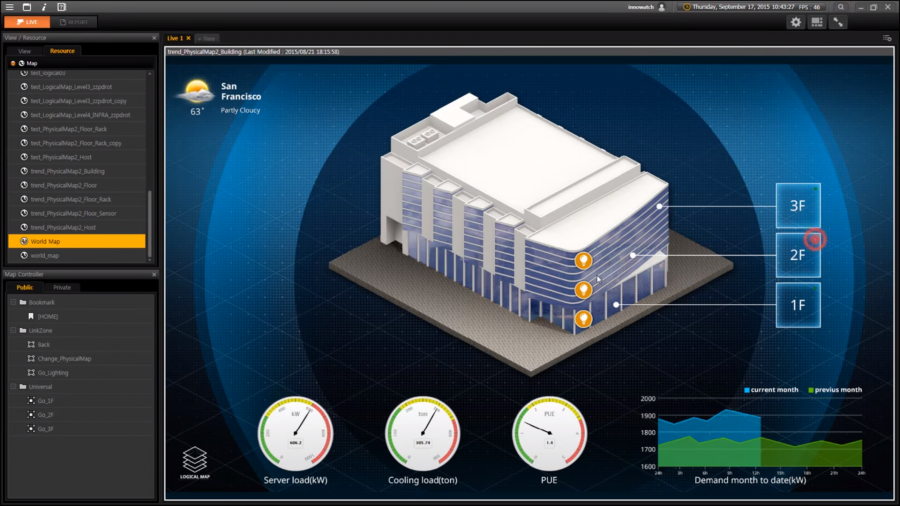Select Change_PhysicalMap link zone

coord(64,359)
